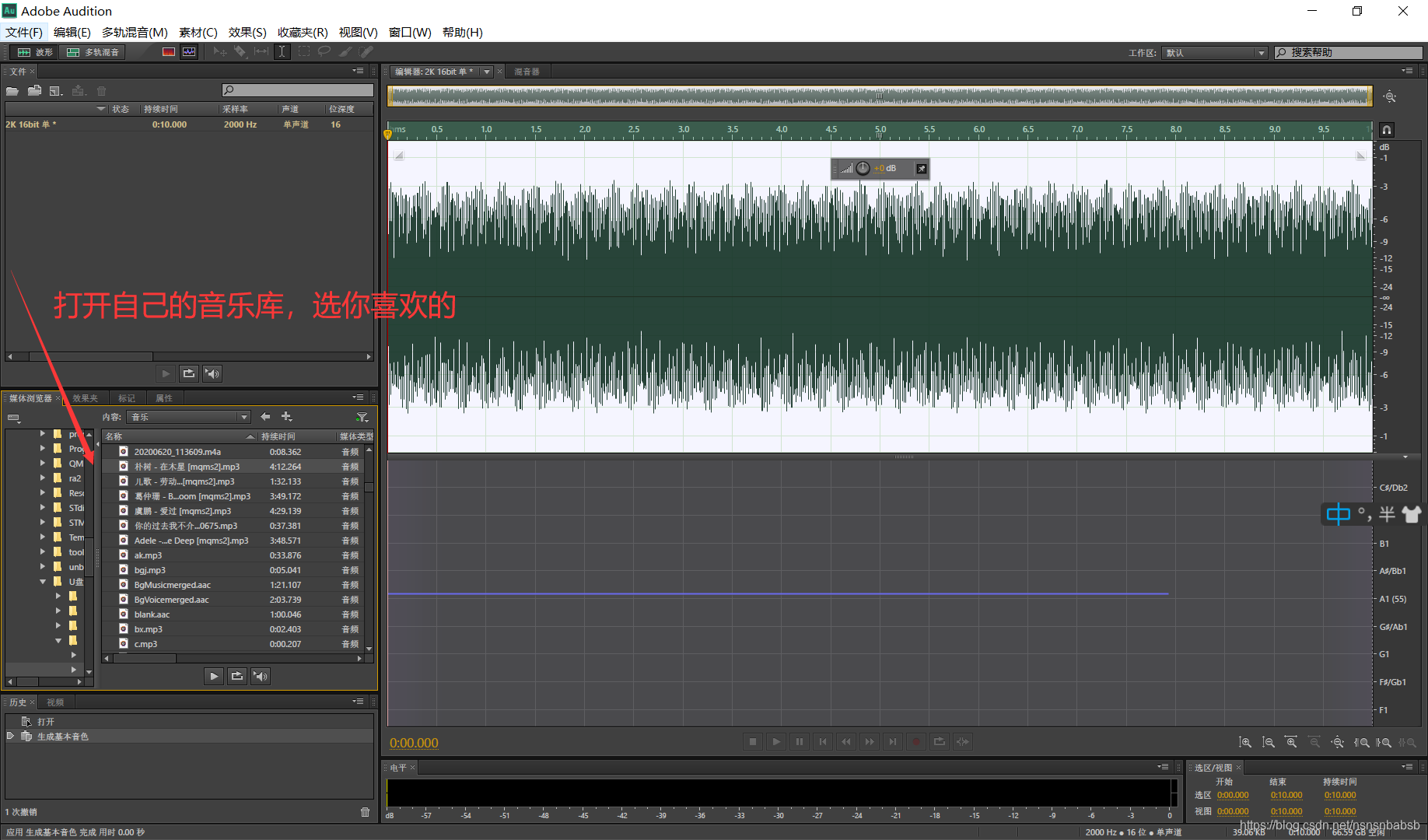
Task: Adjust the HUD volume knob +0 dB
Action: [x=863, y=168]
